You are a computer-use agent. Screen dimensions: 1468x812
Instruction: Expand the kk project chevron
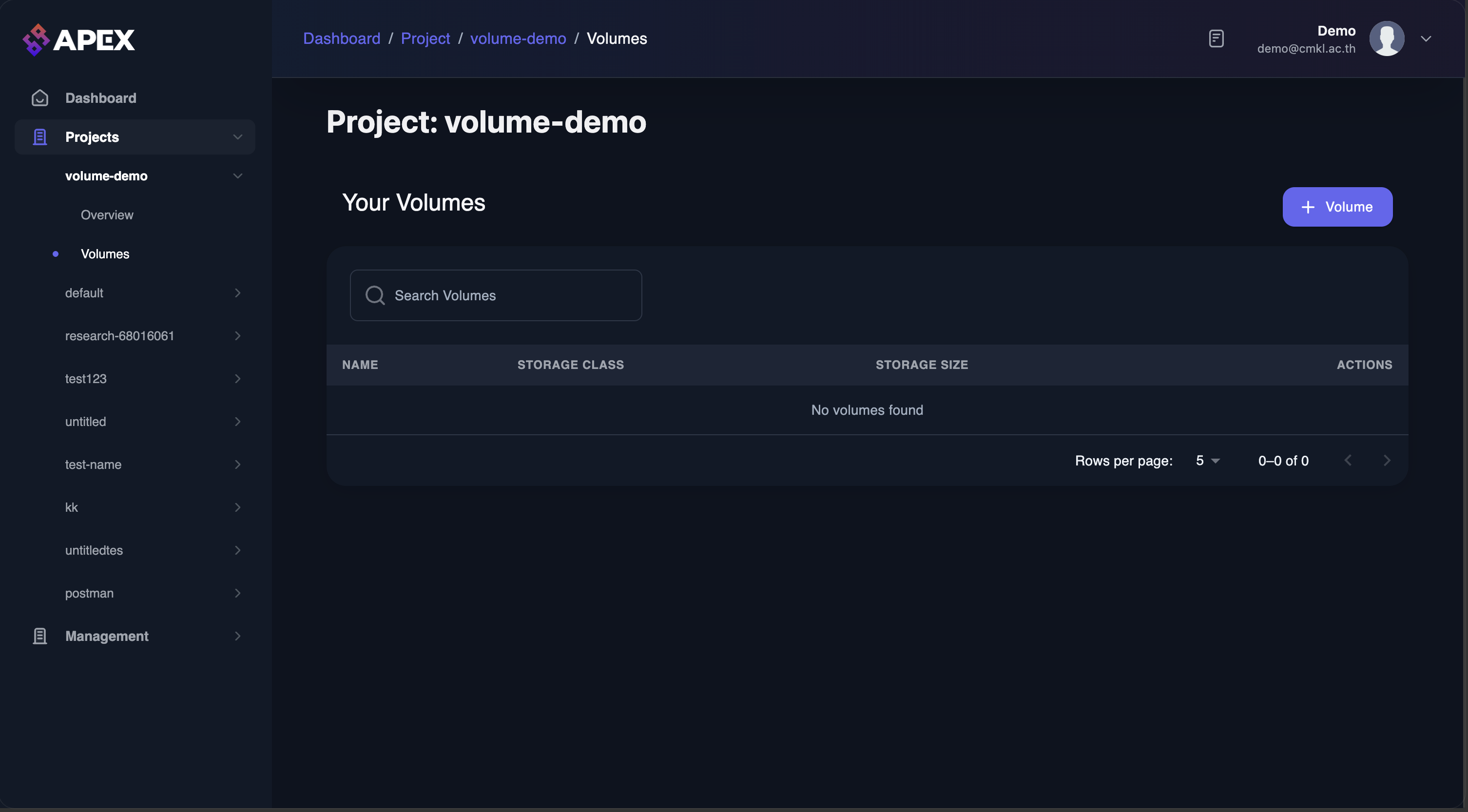(x=238, y=508)
